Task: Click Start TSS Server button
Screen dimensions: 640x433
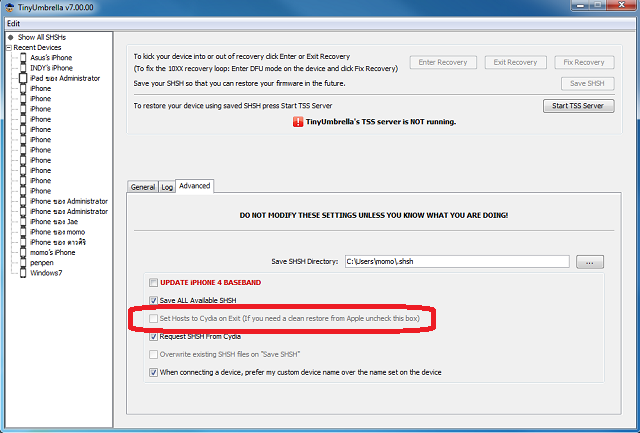Action: tap(578, 106)
